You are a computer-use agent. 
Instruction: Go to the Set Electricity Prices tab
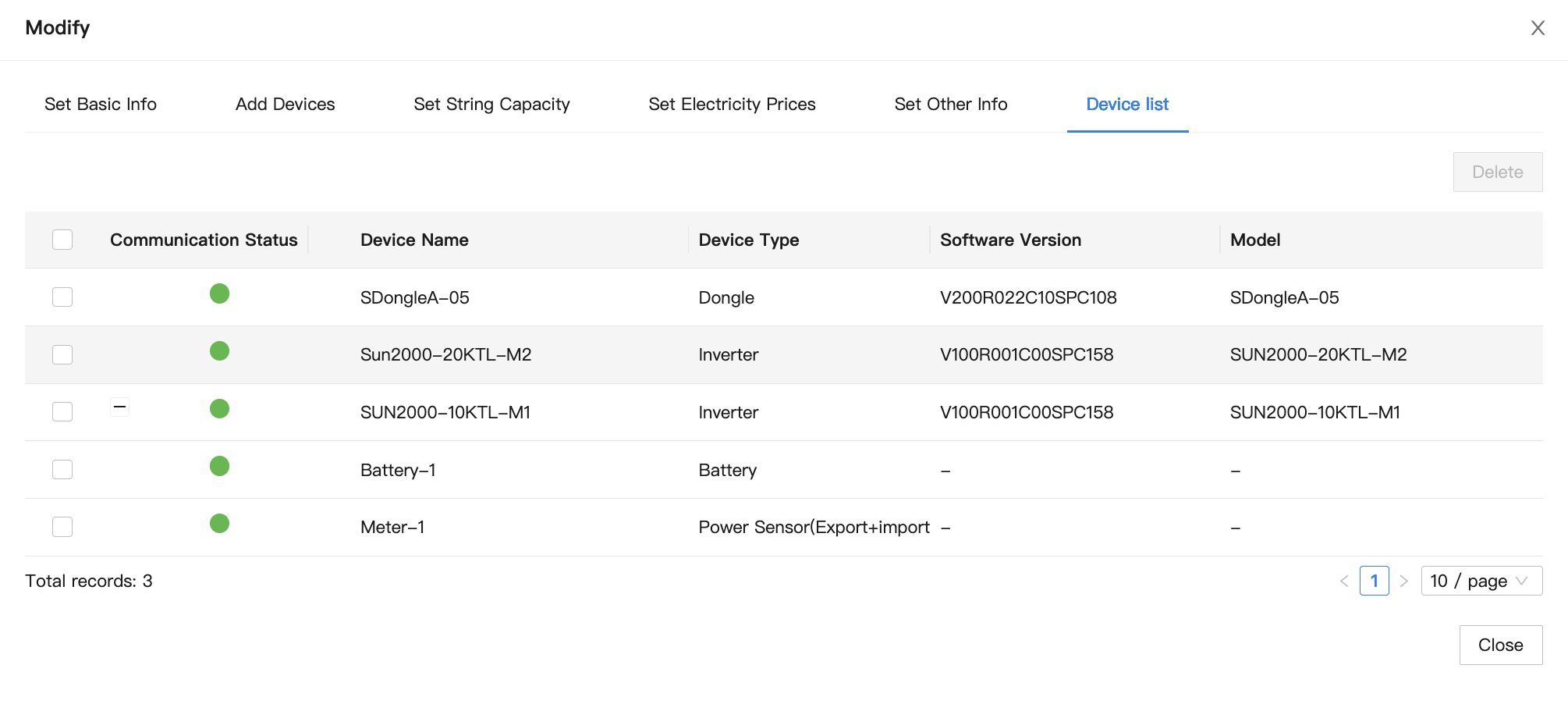(x=732, y=105)
